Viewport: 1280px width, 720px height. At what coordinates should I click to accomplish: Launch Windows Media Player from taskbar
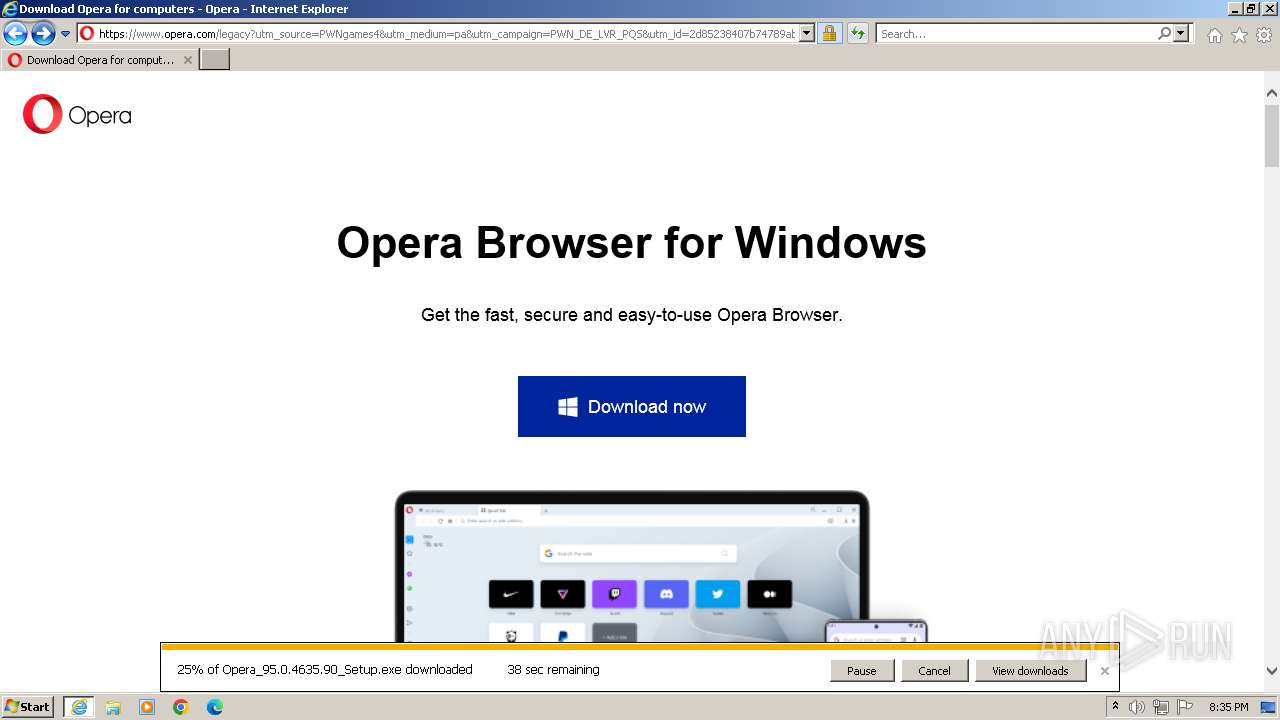click(147, 707)
